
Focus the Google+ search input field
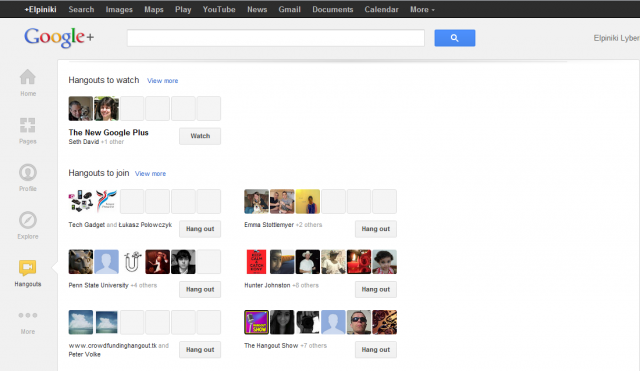pyautogui.click(x=276, y=38)
